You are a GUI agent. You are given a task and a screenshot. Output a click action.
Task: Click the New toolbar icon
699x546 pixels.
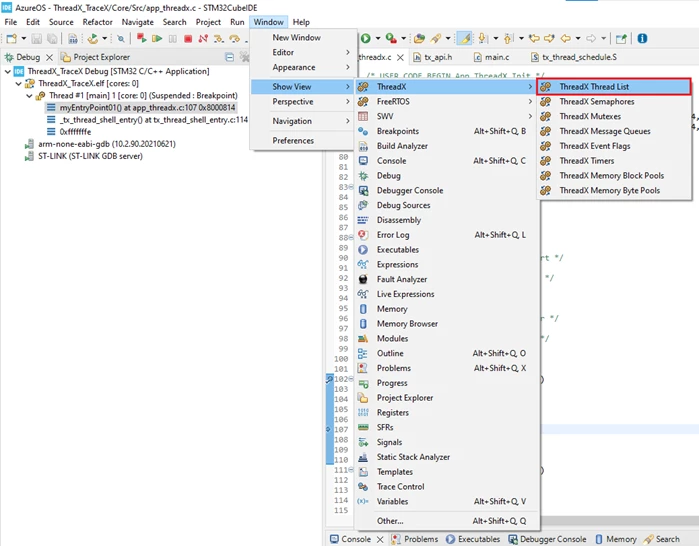12,39
